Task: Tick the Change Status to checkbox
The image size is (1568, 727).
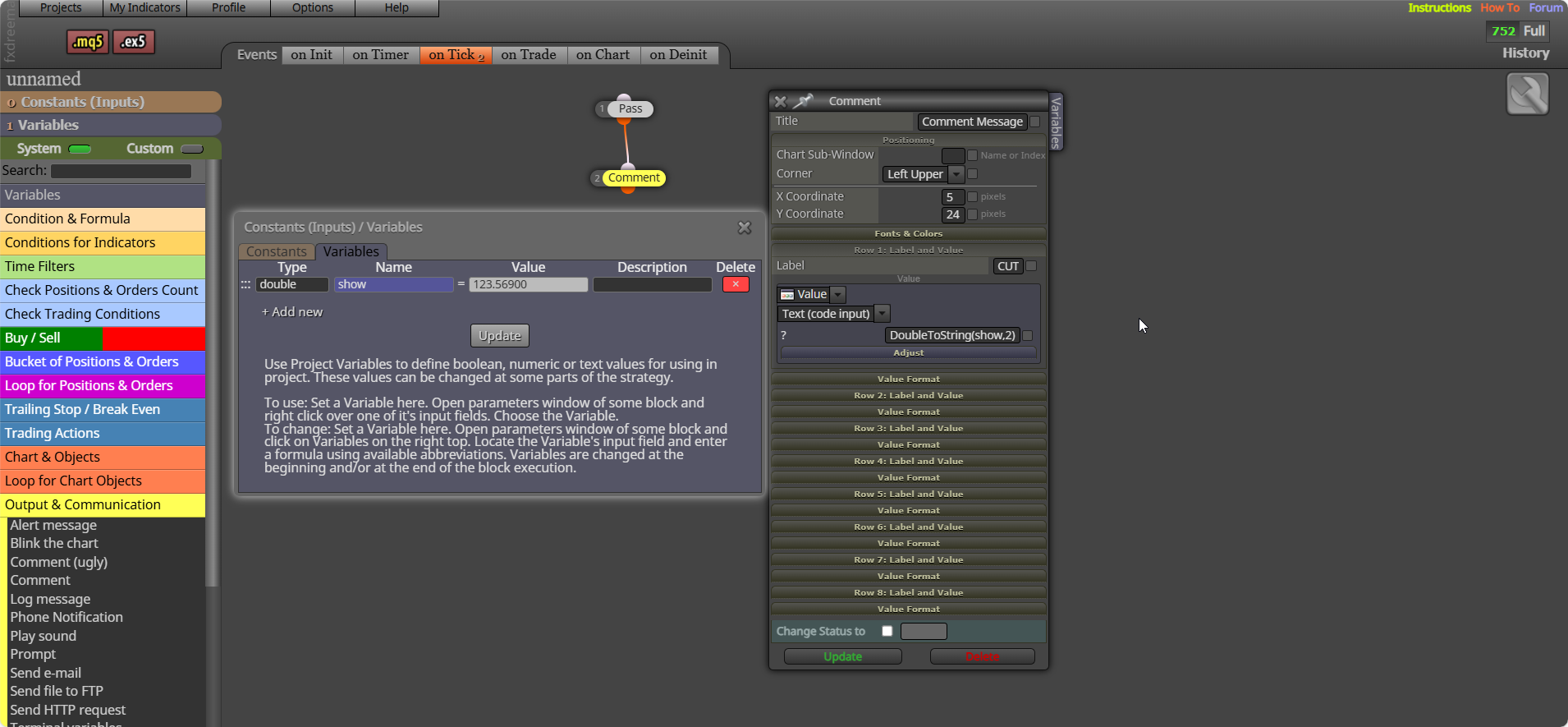Action: pos(887,631)
